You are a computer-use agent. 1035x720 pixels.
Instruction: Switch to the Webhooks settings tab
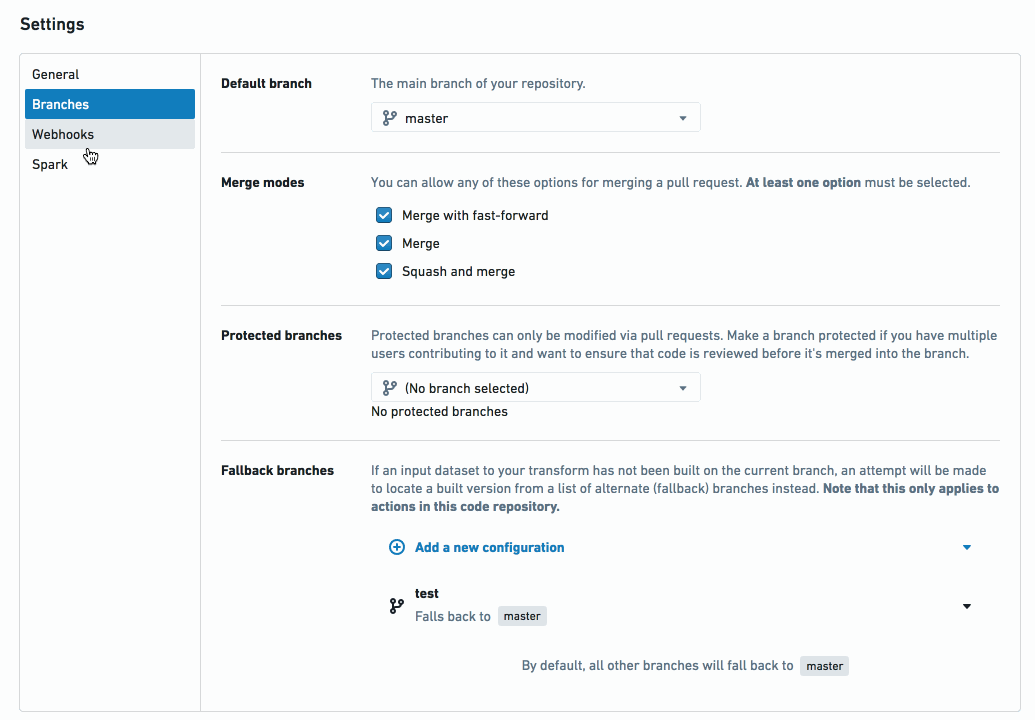(110, 134)
